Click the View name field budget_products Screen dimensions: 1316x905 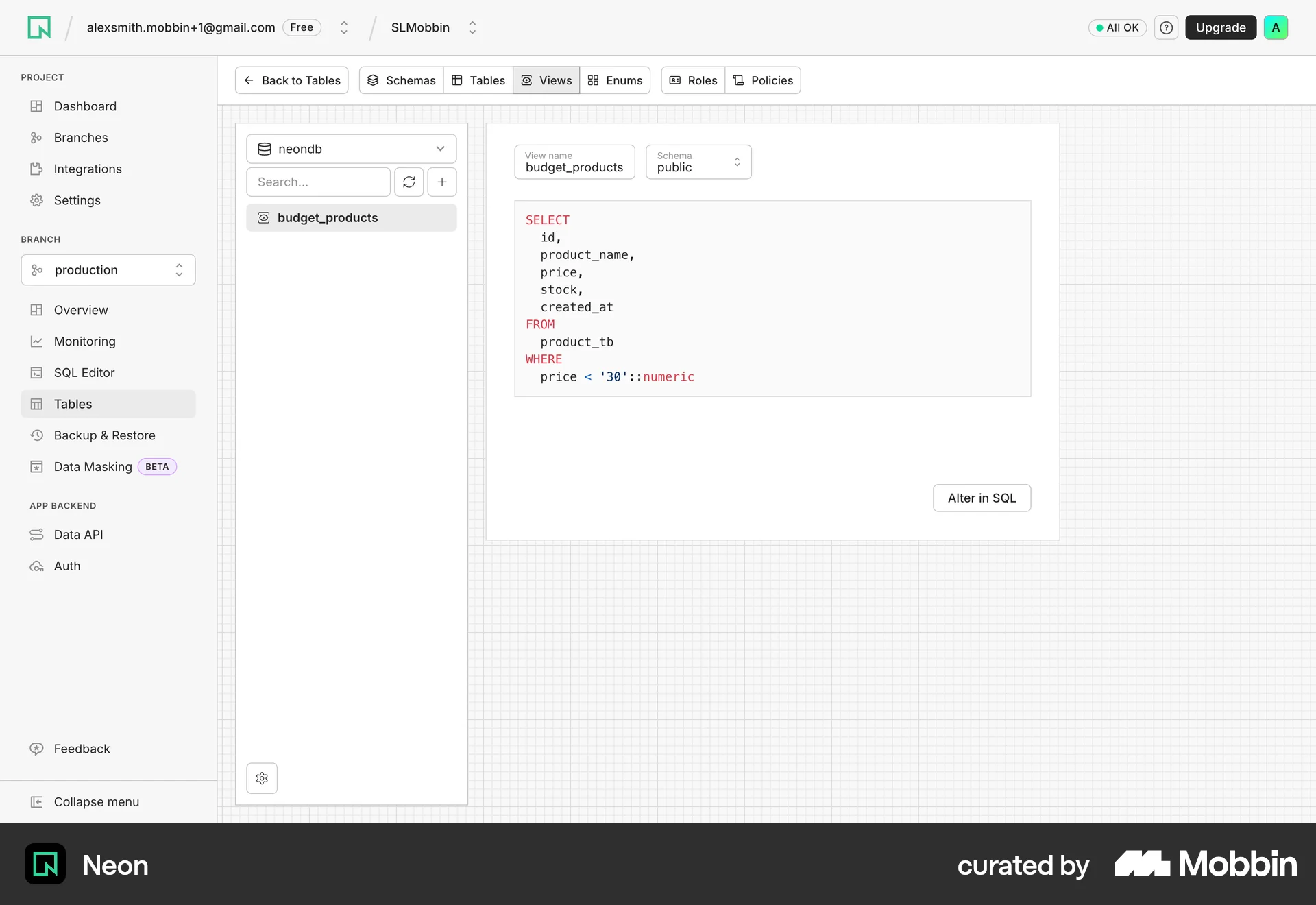pos(574,162)
